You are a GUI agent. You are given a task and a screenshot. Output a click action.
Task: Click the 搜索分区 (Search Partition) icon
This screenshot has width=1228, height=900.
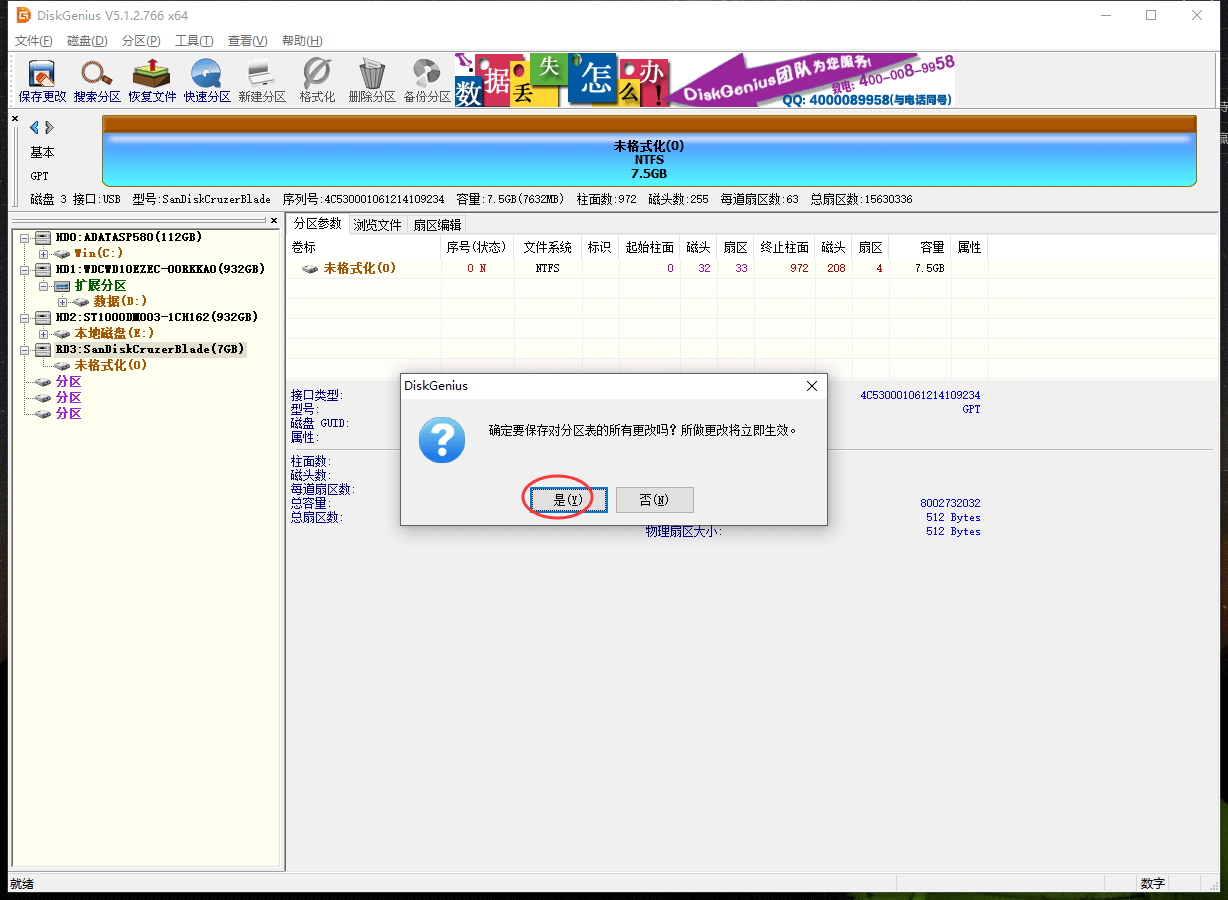[97, 81]
